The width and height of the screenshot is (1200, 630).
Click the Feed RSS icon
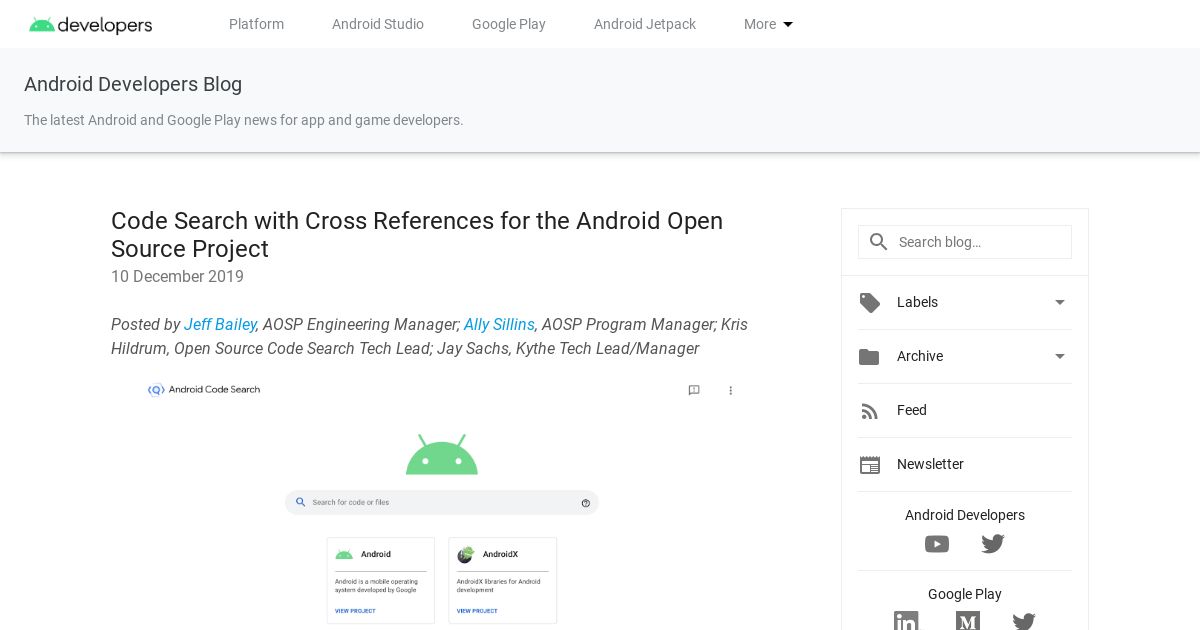(x=870, y=411)
